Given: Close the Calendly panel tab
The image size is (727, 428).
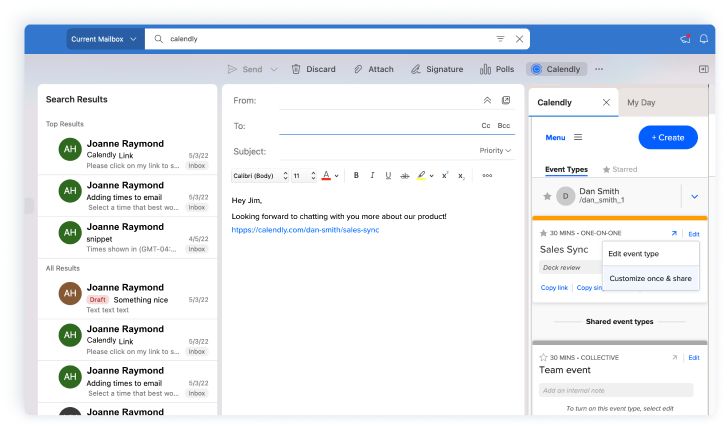Looking at the screenshot, I should click(x=606, y=102).
